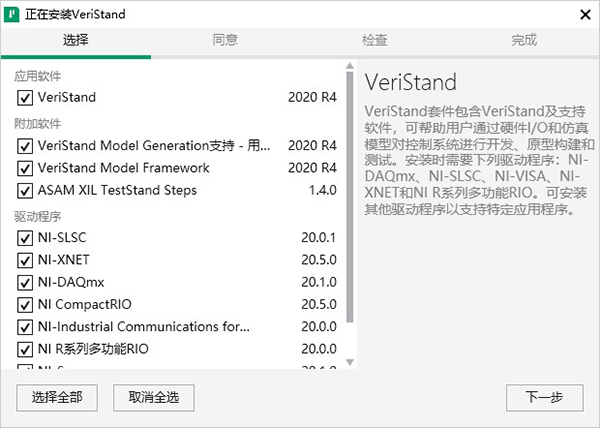Switch to the 选择 tab

[x=75, y=41]
